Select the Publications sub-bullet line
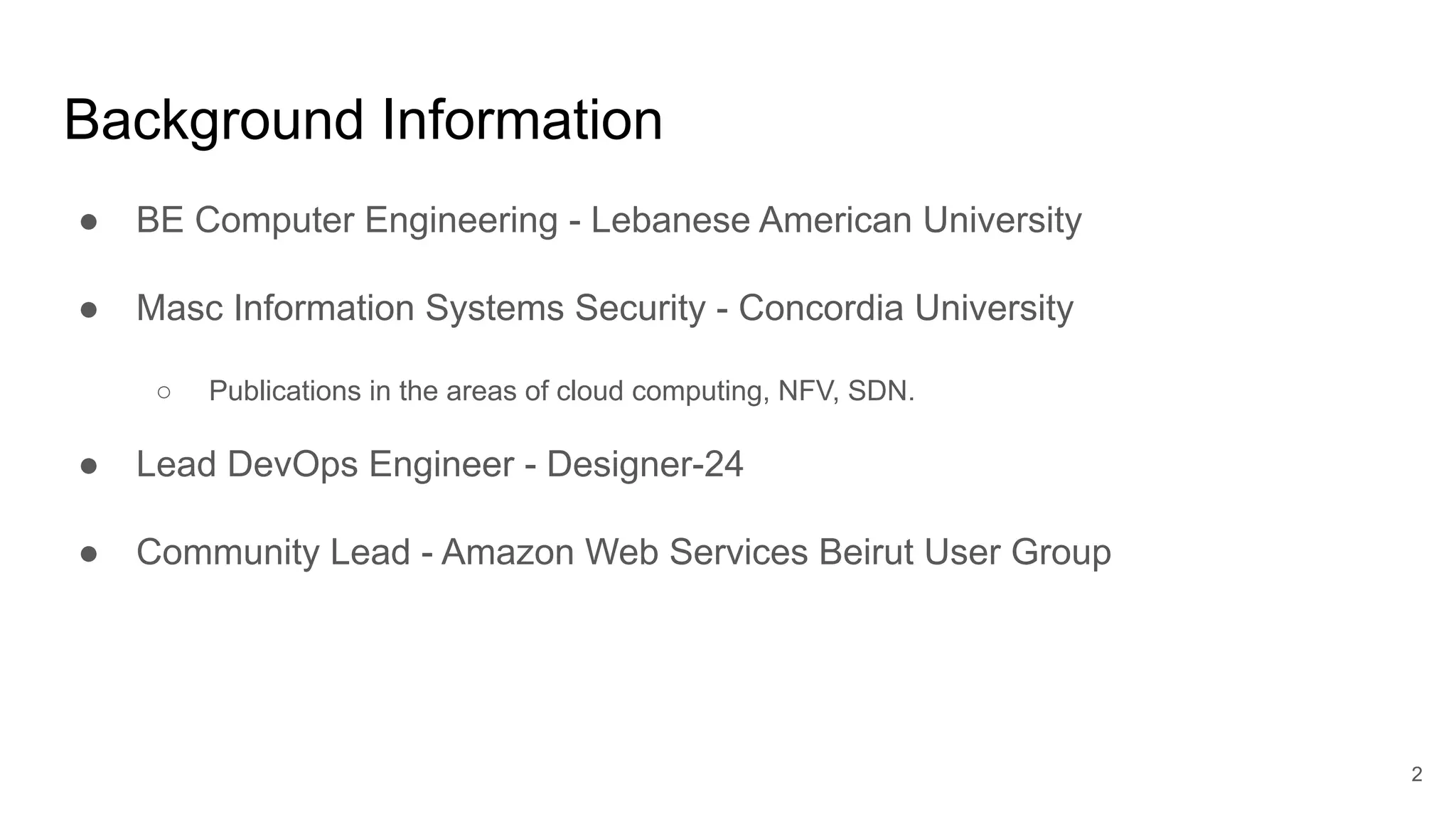 pyautogui.click(x=562, y=391)
